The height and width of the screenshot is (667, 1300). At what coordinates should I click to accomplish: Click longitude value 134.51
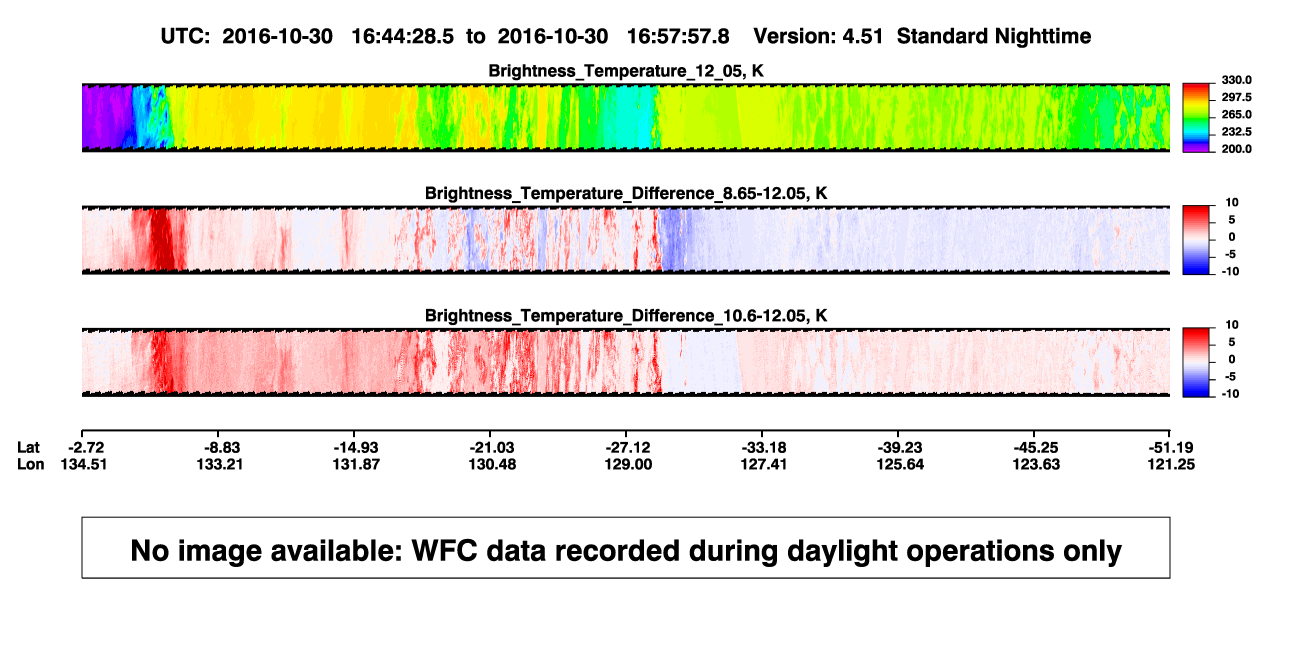pos(82,464)
